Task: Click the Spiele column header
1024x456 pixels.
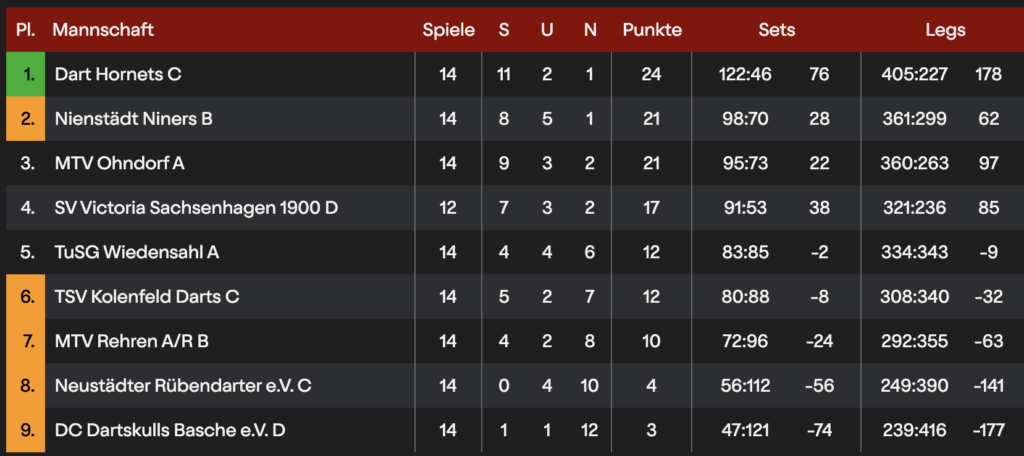Action: click(448, 30)
